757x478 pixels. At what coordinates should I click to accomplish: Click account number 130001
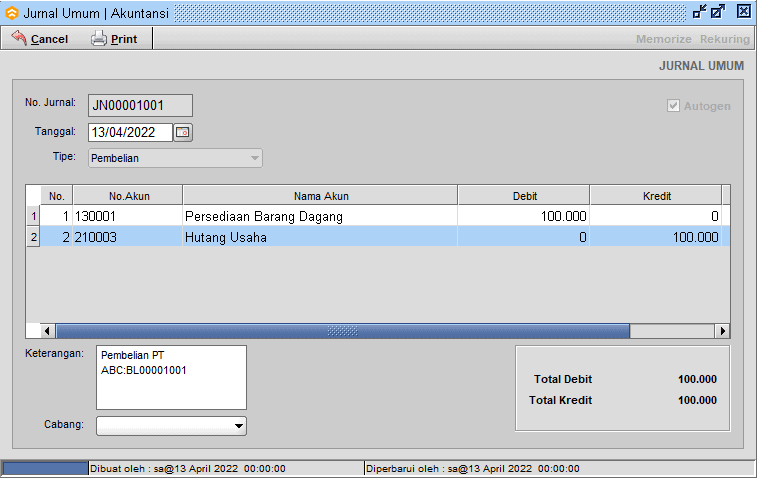127,216
